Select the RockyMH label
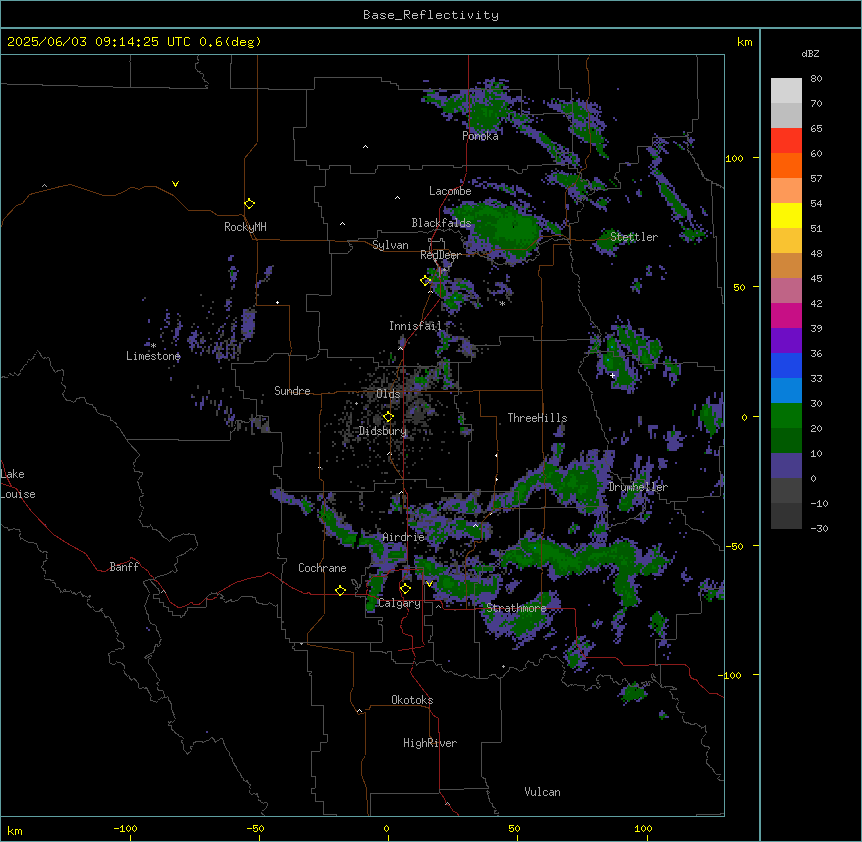 (245, 227)
